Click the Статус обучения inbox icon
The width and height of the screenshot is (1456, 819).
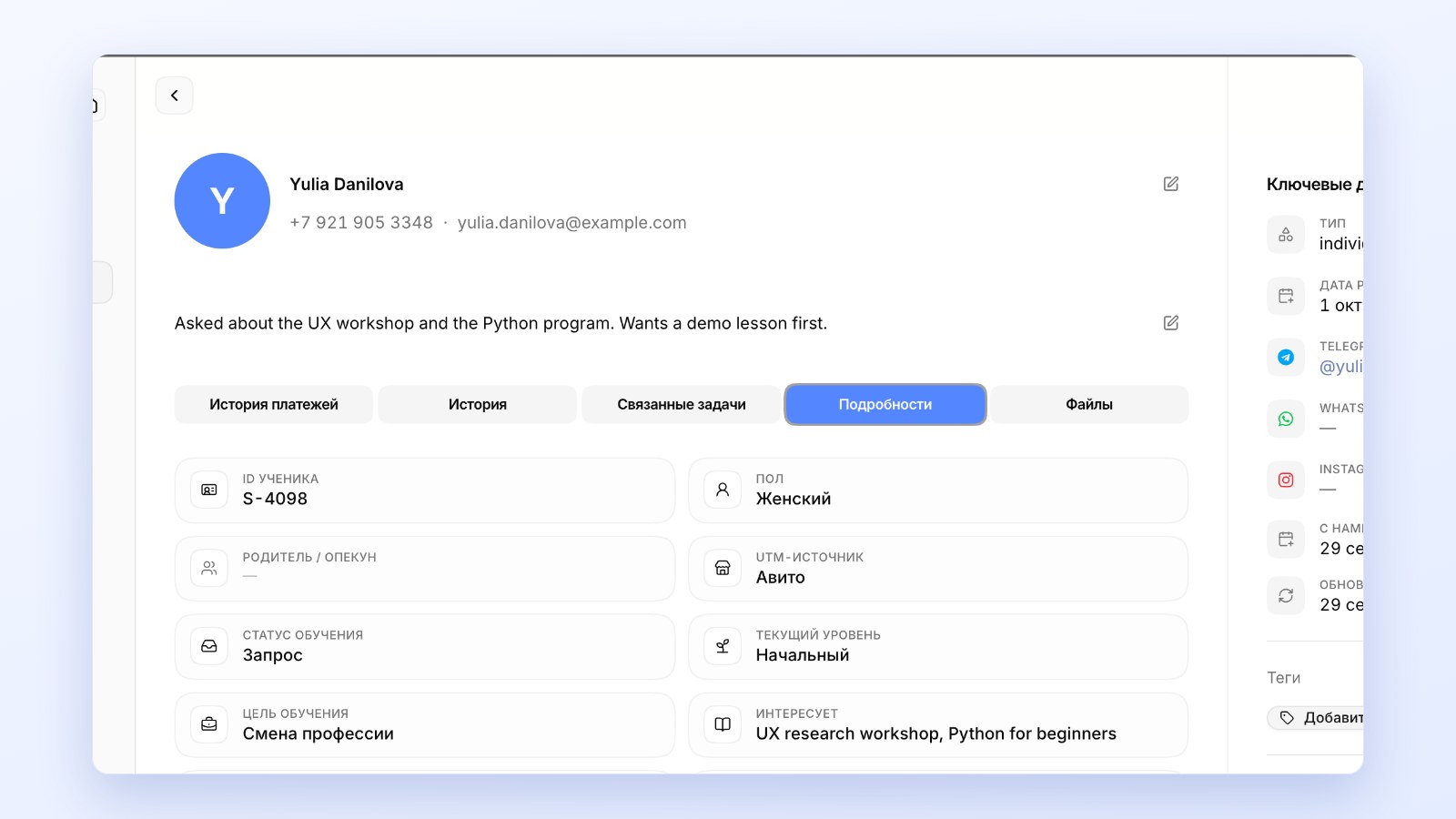point(209,646)
